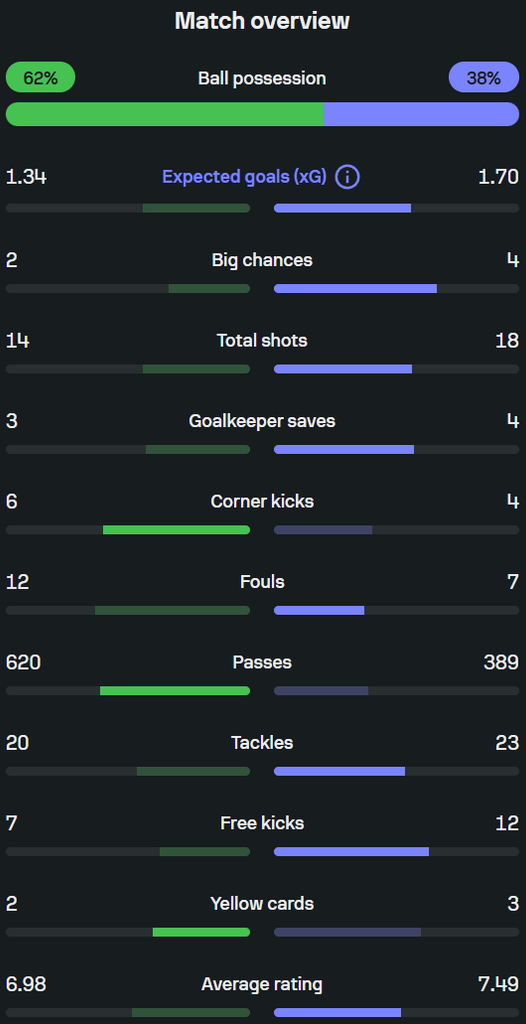Click the 7.49 average rating value

[499, 984]
